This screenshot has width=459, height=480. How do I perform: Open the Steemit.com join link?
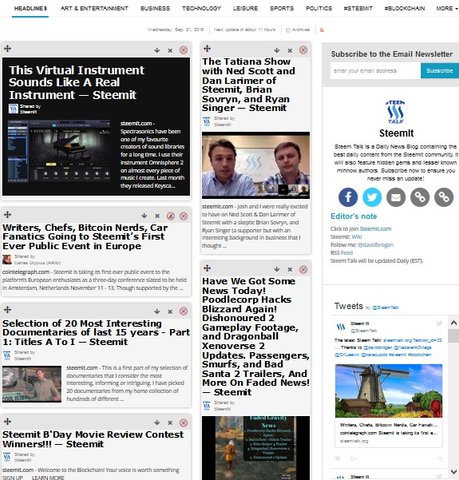375,229
